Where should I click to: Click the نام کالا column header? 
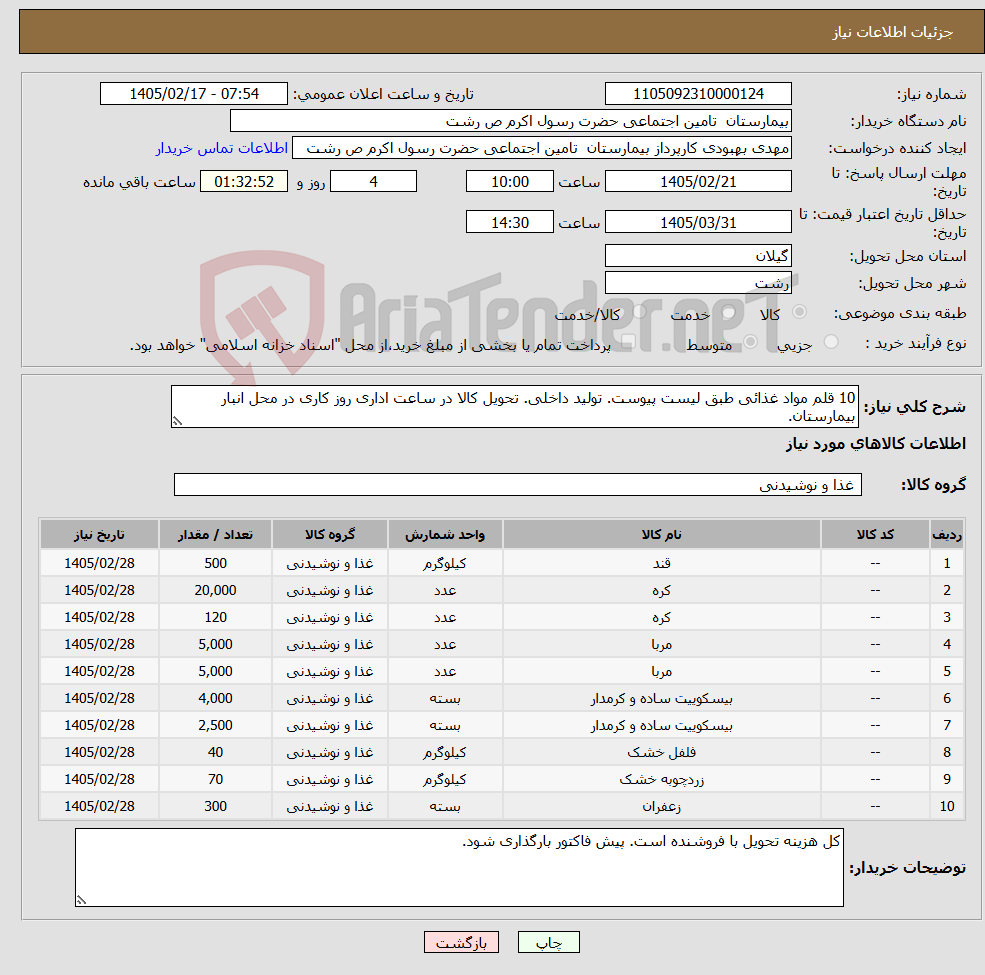[x=661, y=534]
